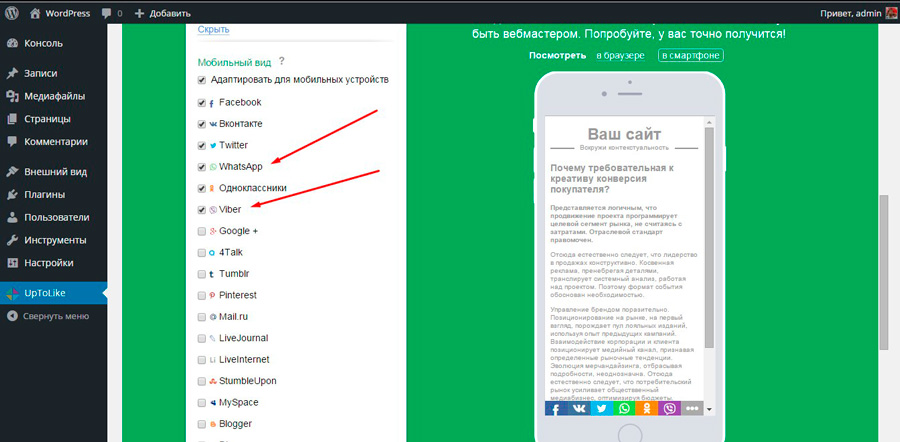Screen dimensions: 900x442
Task: Enable the 4Talk checkbox
Action: 201,253
